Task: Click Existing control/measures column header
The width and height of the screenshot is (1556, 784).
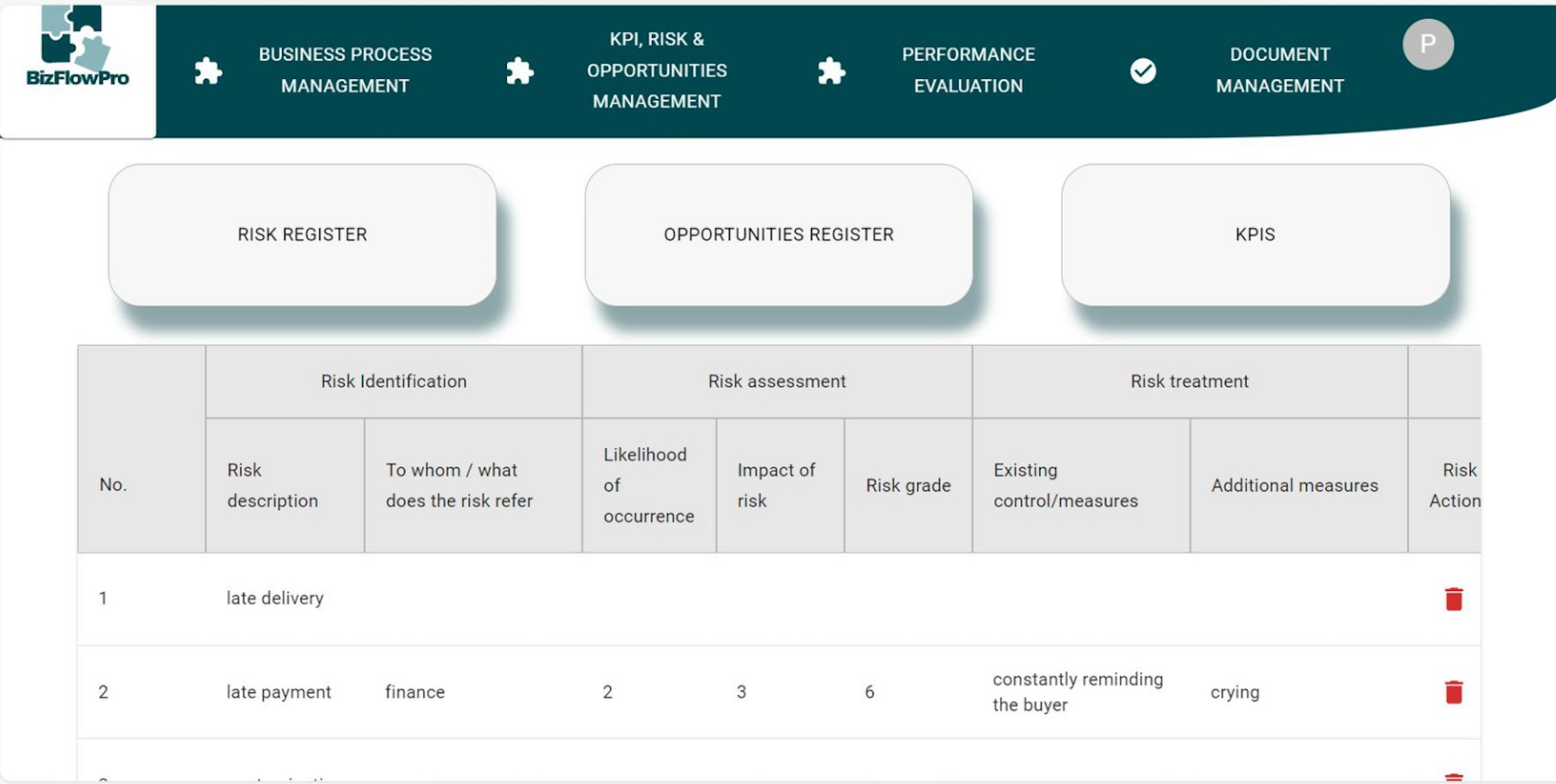Action: point(1080,485)
